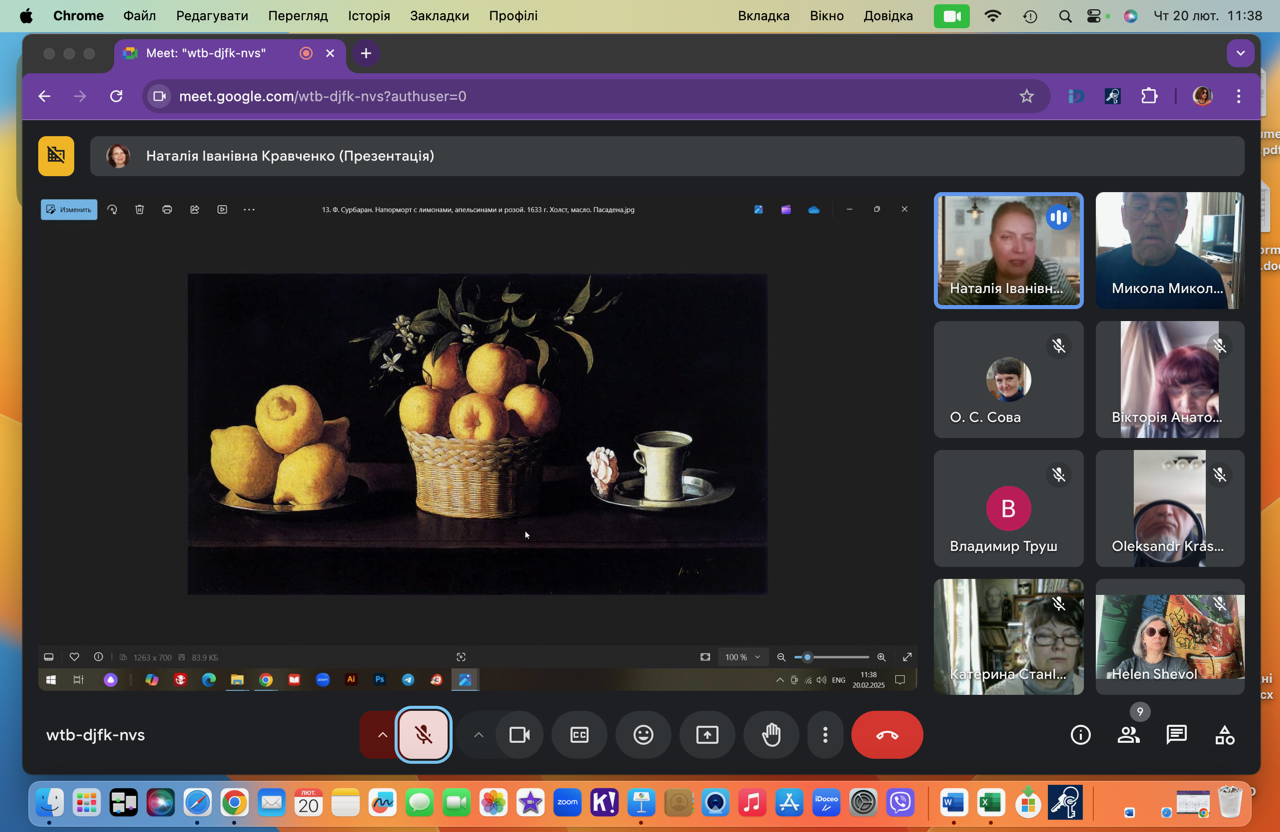Image resolution: width=1280 pixels, height=832 pixels.
Task: Open Control Center in menu bar
Action: coord(1095,16)
